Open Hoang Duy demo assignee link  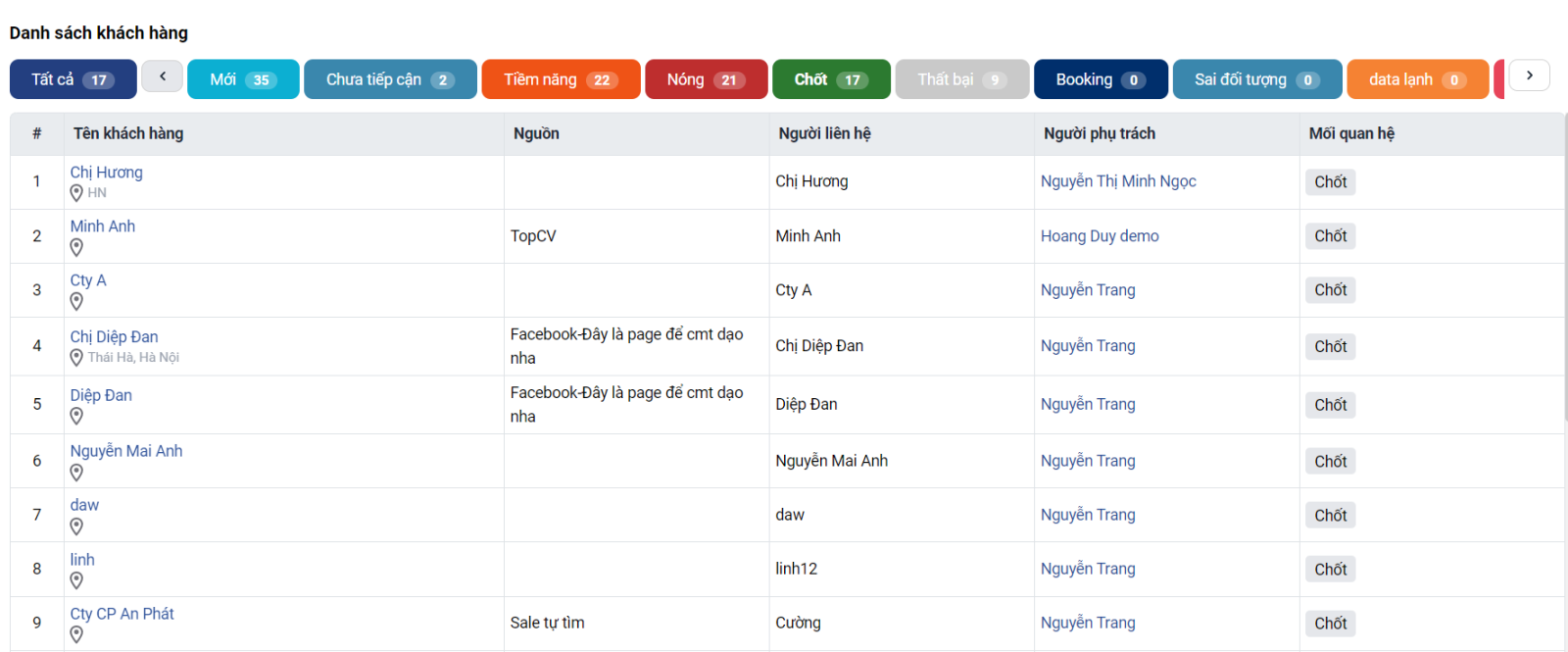1100,236
